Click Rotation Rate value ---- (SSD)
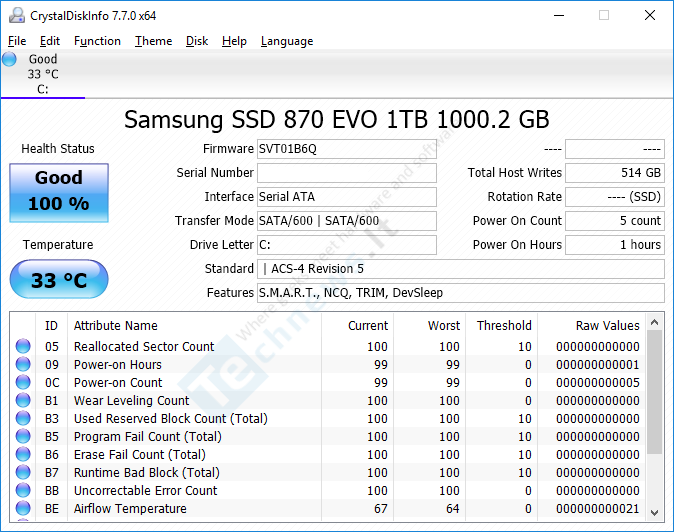Image resolution: width=674 pixels, height=532 pixels. [615, 197]
